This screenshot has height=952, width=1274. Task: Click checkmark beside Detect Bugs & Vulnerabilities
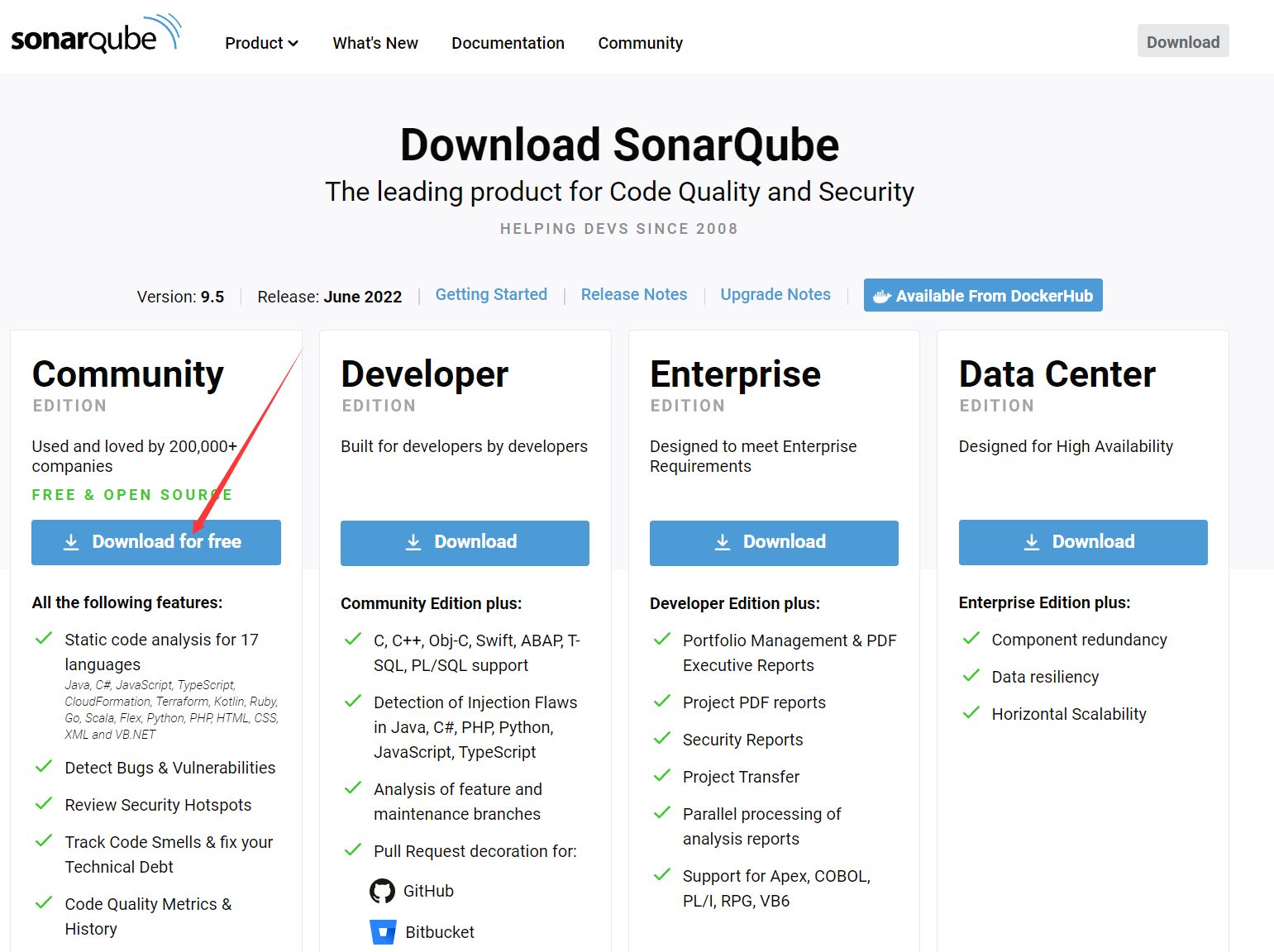tap(44, 767)
